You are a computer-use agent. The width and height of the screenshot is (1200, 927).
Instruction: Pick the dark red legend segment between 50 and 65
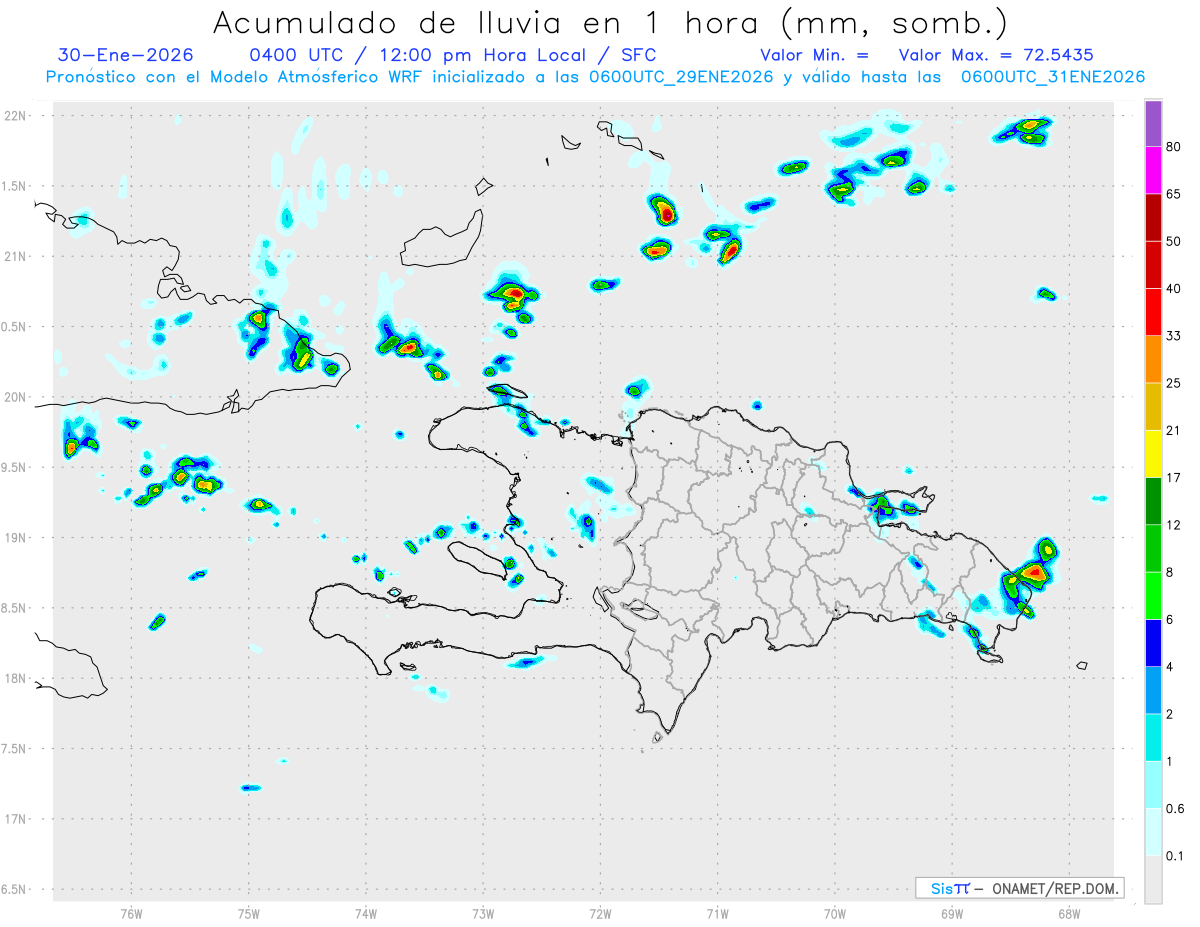point(1153,217)
